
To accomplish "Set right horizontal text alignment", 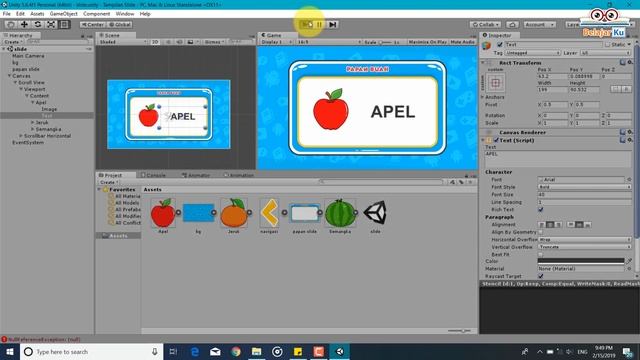I will click(x=559, y=225).
